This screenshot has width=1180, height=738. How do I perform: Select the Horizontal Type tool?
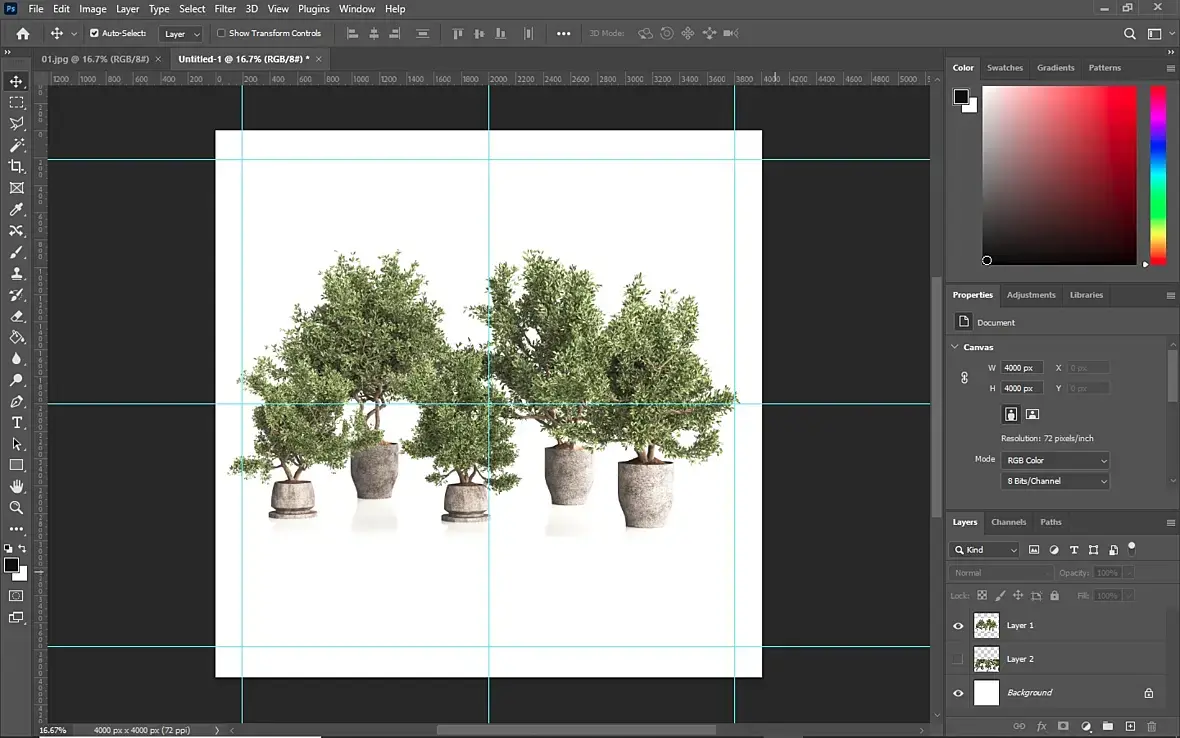16,423
